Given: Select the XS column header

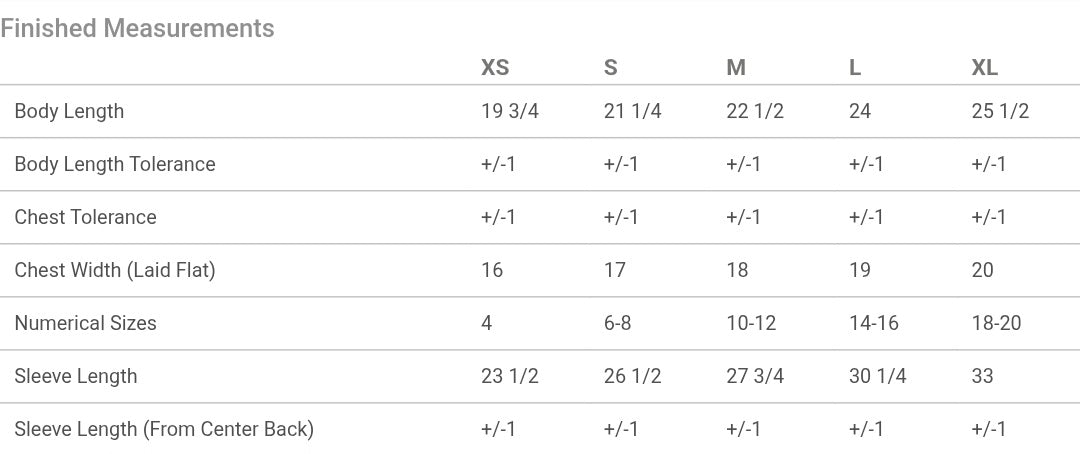Looking at the screenshot, I should pyautogui.click(x=495, y=68).
